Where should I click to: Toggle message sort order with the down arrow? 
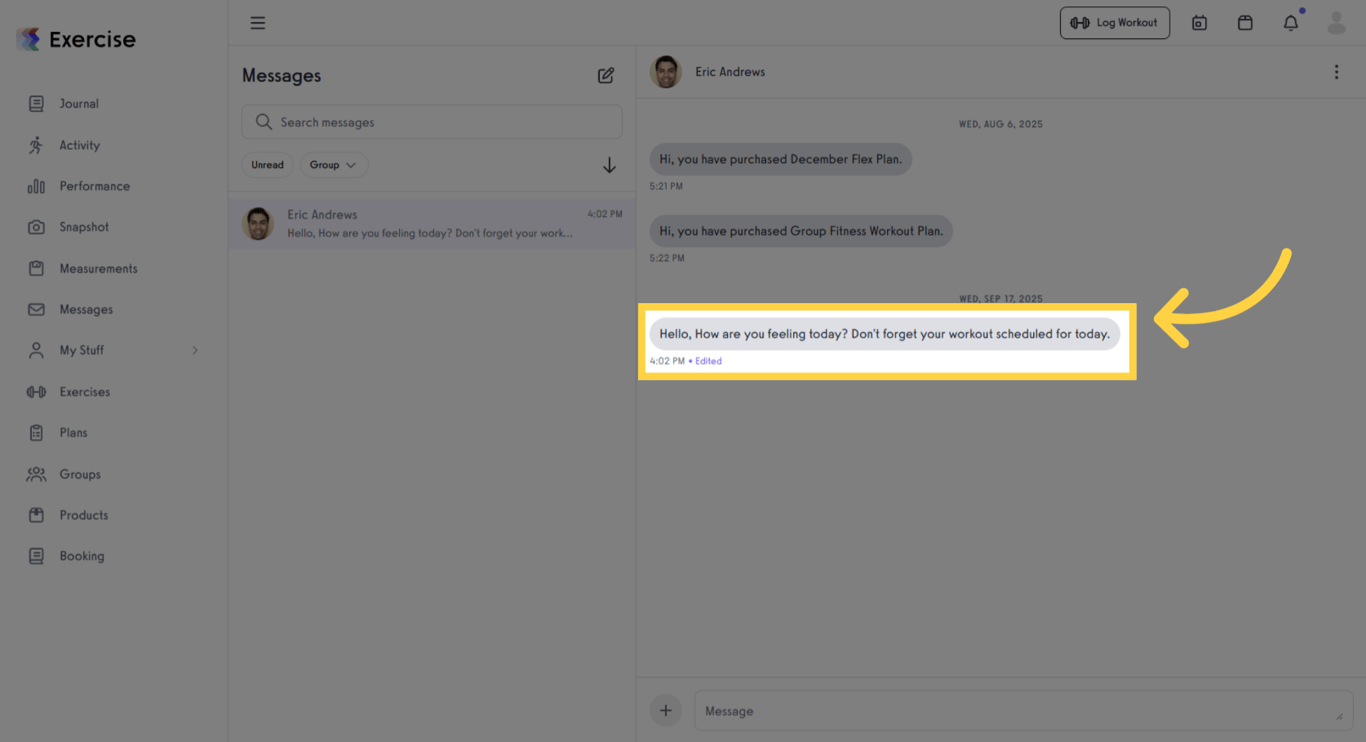click(609, 164)
